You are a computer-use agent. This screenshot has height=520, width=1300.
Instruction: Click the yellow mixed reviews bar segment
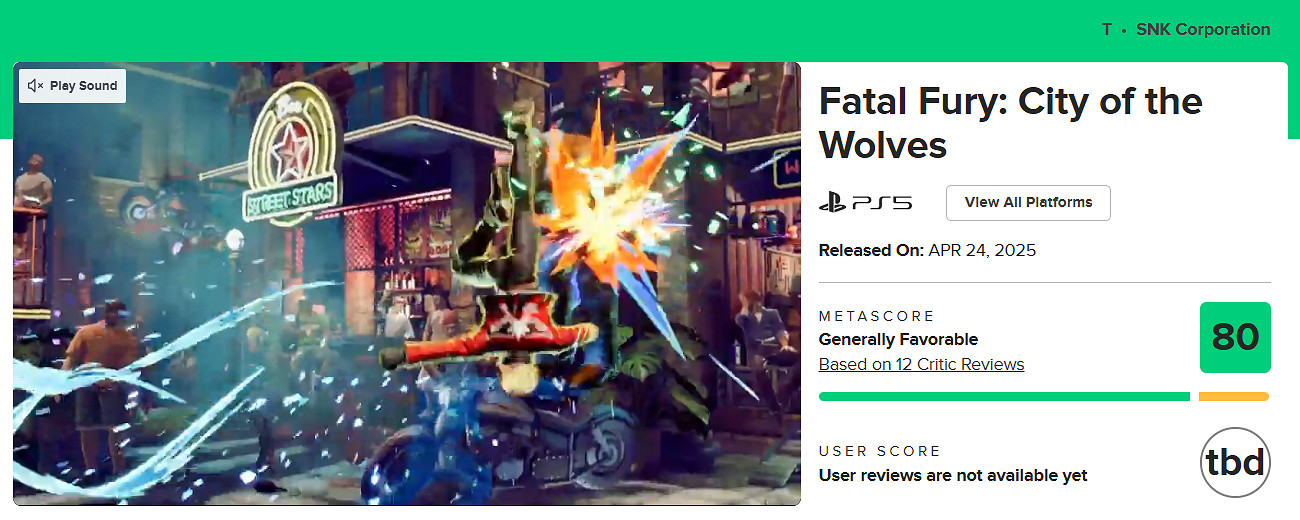pos(1233,397)
